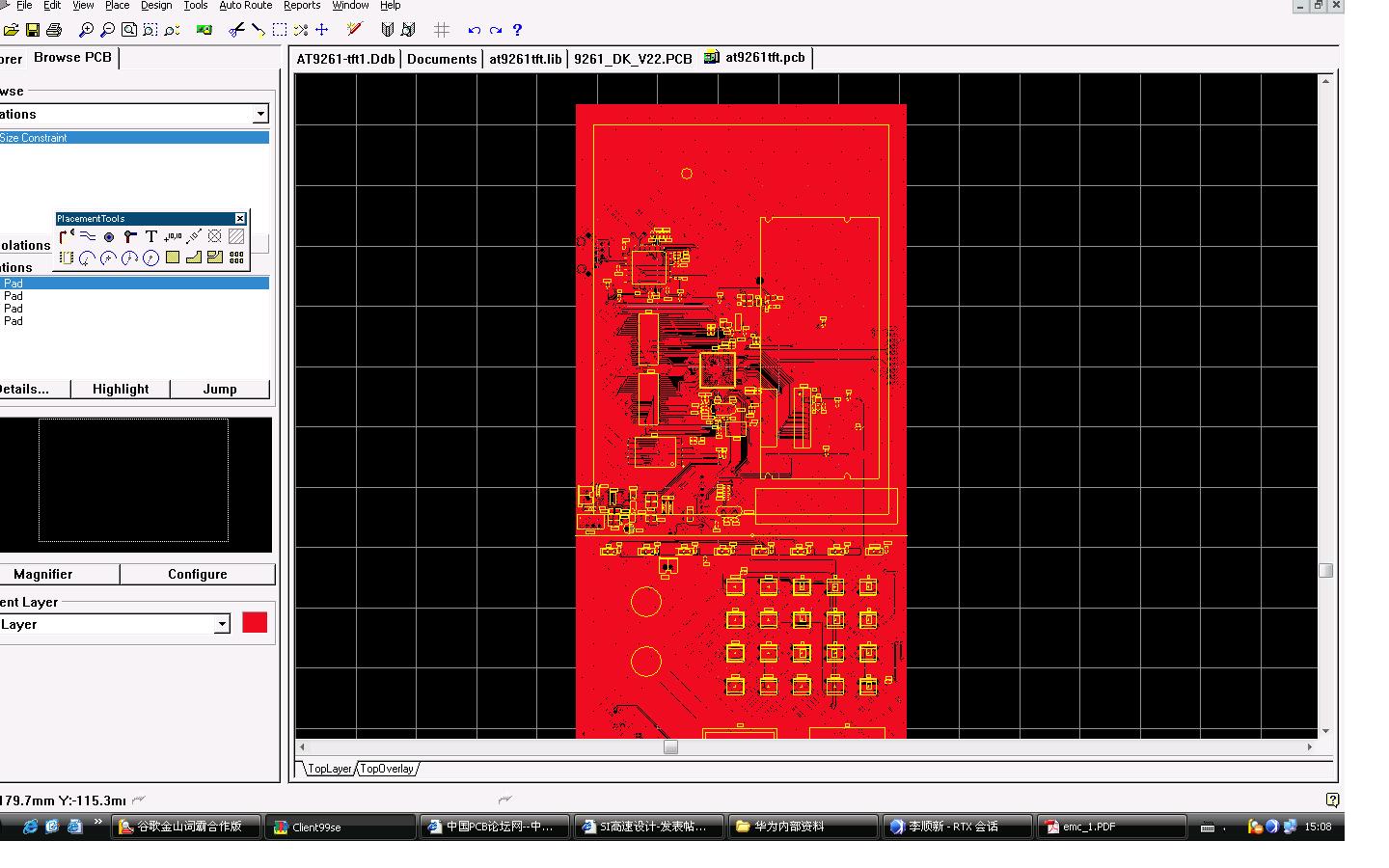Open emc_1.PDF from the taskbar

pyautogui.click(x=1112, y=827)
